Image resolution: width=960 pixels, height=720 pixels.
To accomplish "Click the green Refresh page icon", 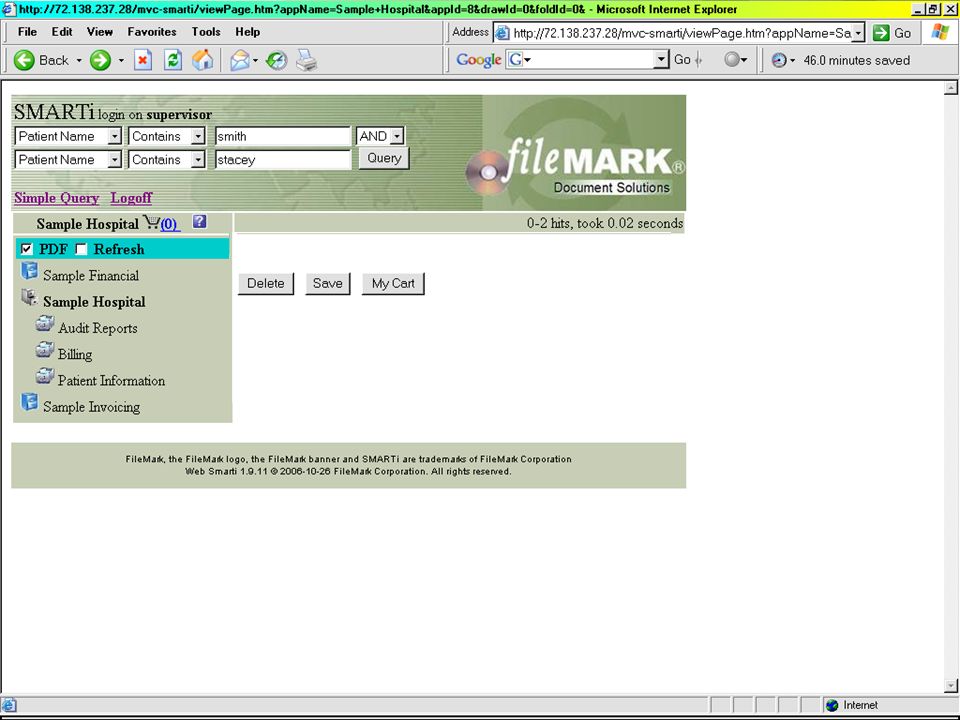I will coord(173,60).
